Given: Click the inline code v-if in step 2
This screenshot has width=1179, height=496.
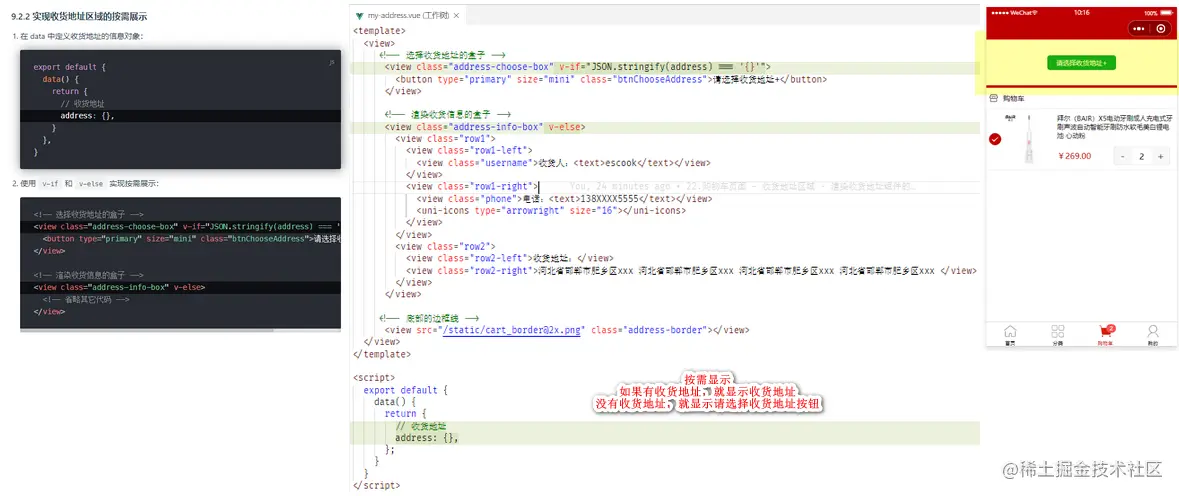Looking at the screenshot, I should click(x=50, y=183).
